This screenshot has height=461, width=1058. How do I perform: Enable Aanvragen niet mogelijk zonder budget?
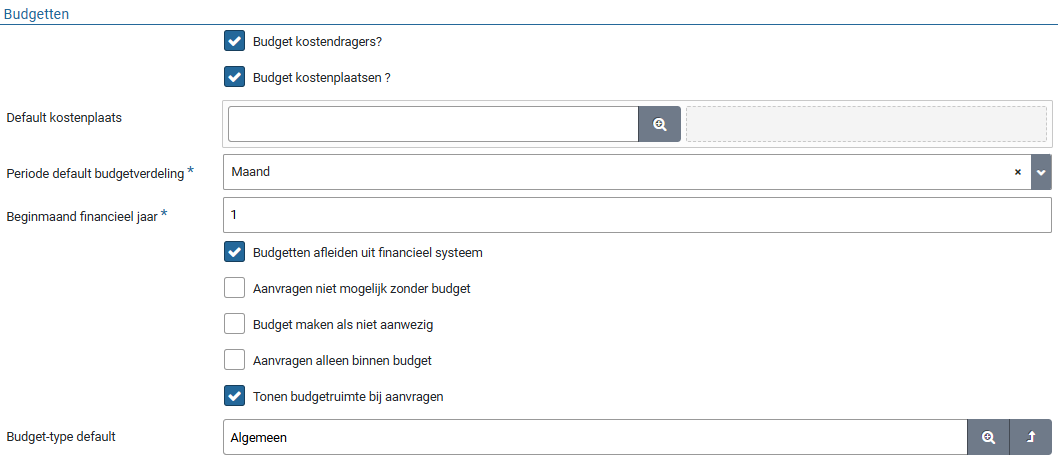pos(235,288)
